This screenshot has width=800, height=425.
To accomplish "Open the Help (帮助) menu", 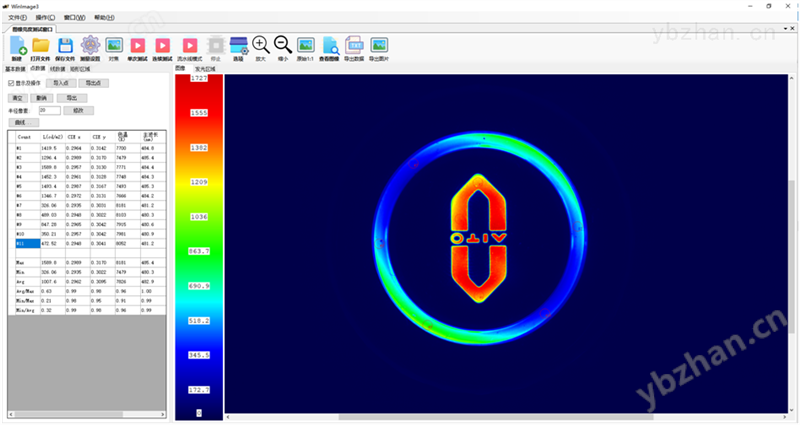I will (104, 17).
